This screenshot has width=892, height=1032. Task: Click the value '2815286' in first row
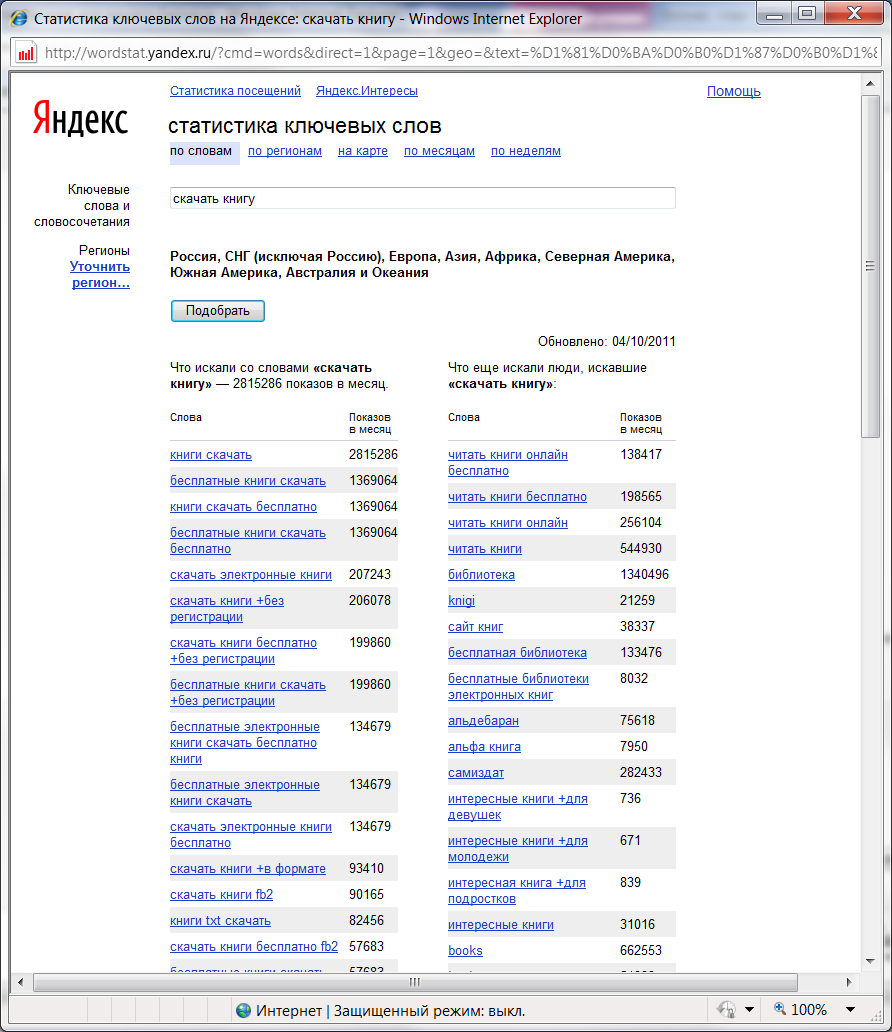(373, 455)
